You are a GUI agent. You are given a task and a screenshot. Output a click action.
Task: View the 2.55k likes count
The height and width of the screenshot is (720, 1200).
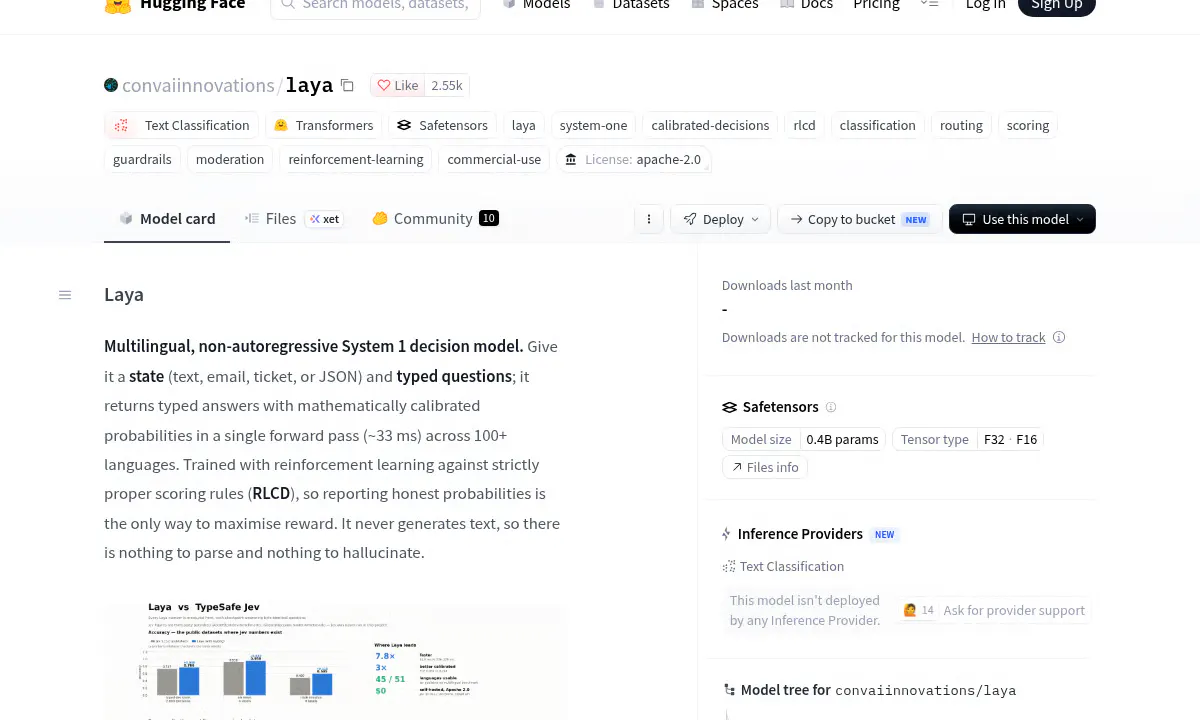[447, 86]
